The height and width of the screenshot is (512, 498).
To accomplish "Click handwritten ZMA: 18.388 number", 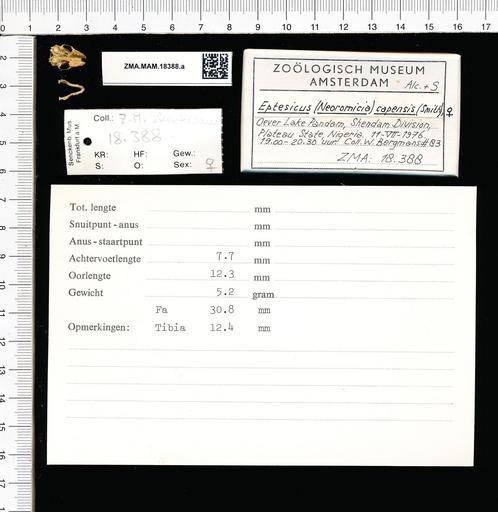I will click(x=380, y=158).
